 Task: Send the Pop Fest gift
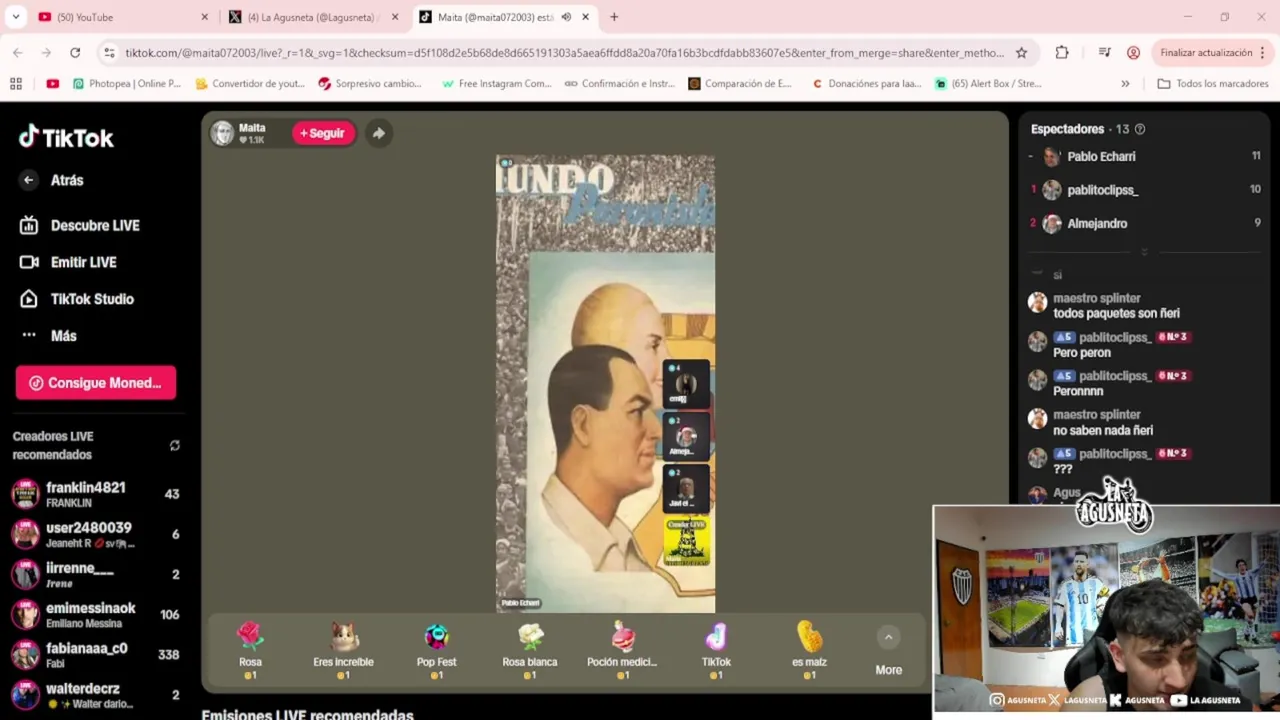point(436,650)
